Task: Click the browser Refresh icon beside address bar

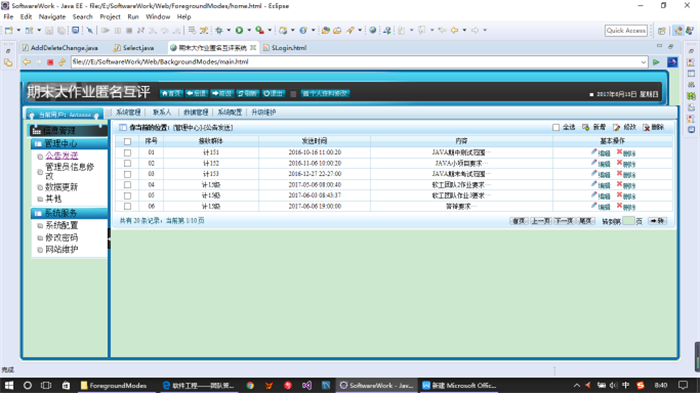Action: point(62,62)
